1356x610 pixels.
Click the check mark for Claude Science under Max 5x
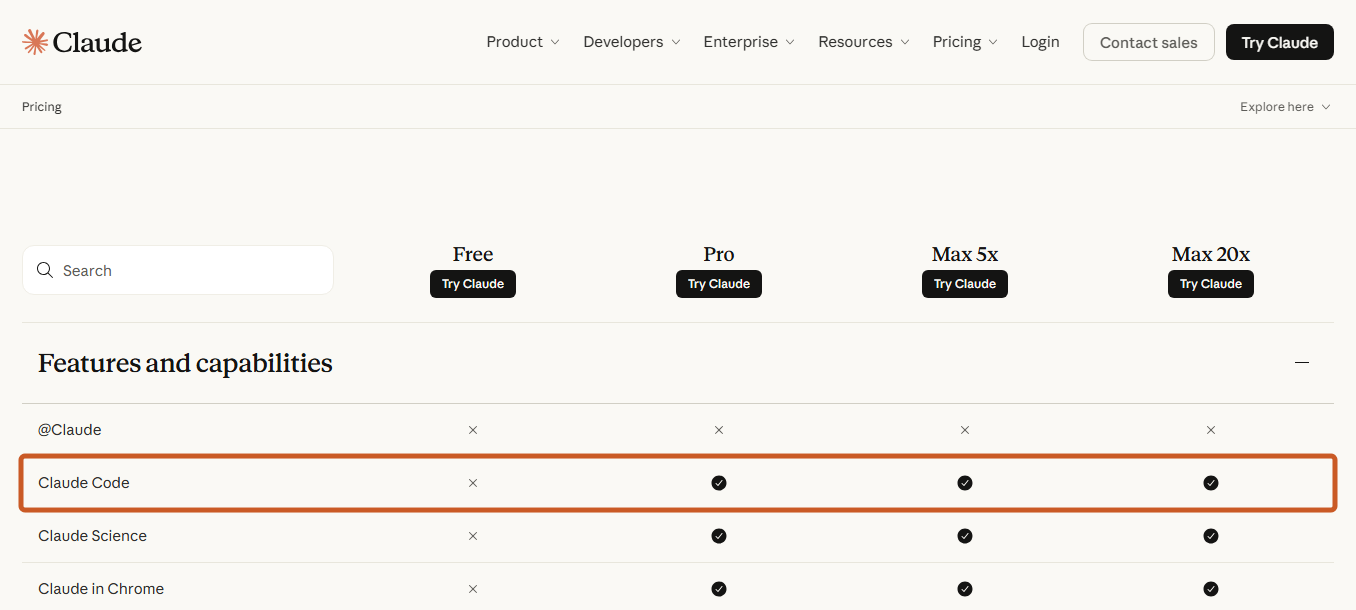click(965, 536)
